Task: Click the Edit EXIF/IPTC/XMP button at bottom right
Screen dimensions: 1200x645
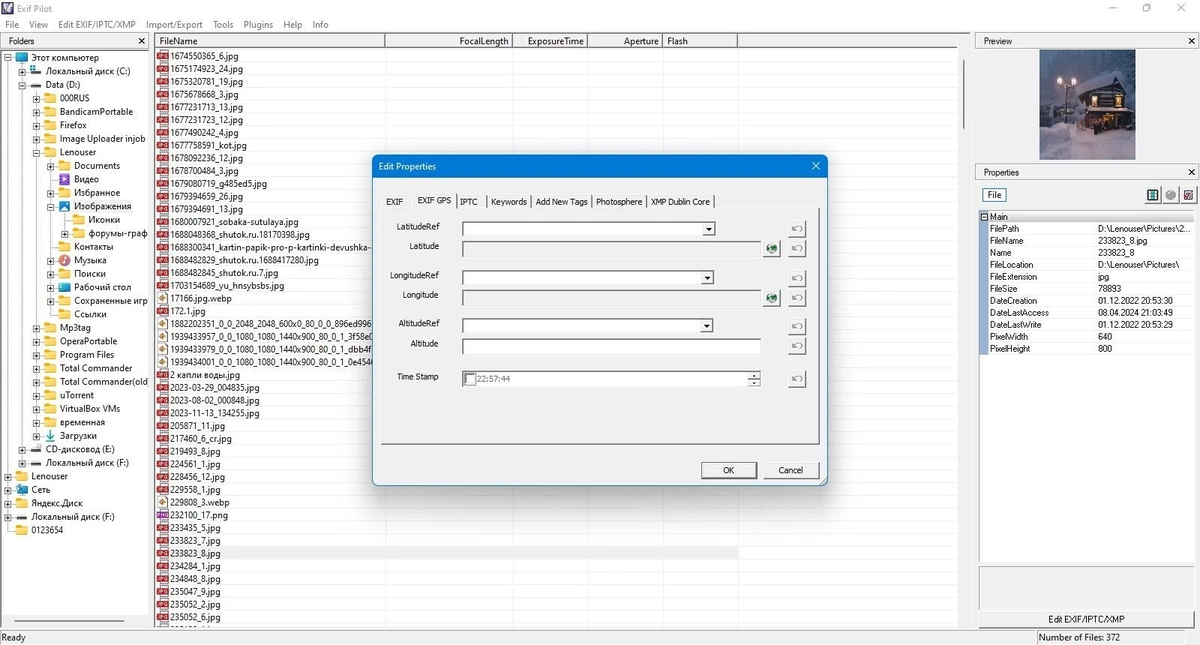Action: [x=1086, y=619]
